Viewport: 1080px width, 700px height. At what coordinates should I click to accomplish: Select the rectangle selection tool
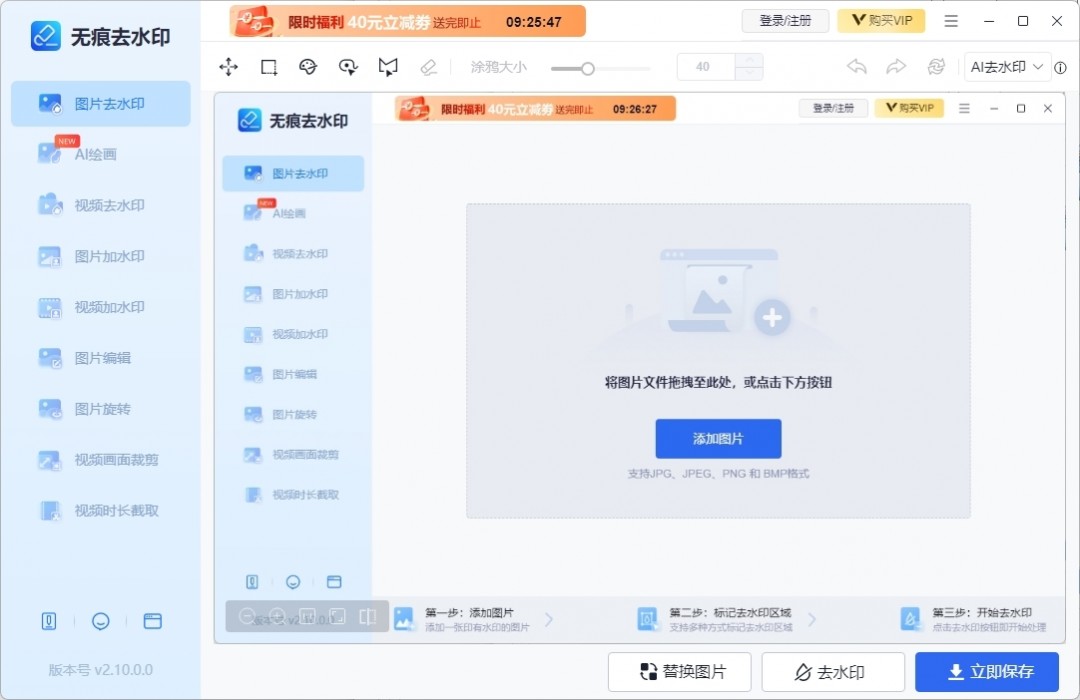point(268,66)
